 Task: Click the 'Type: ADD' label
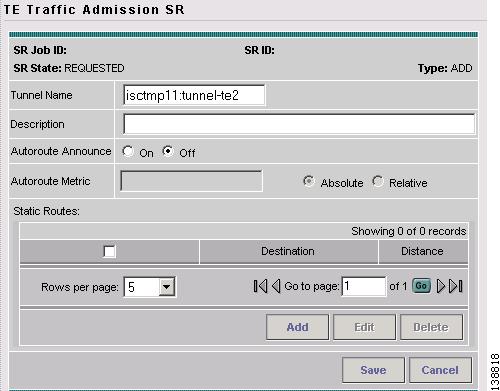click(x=445, y=68)
